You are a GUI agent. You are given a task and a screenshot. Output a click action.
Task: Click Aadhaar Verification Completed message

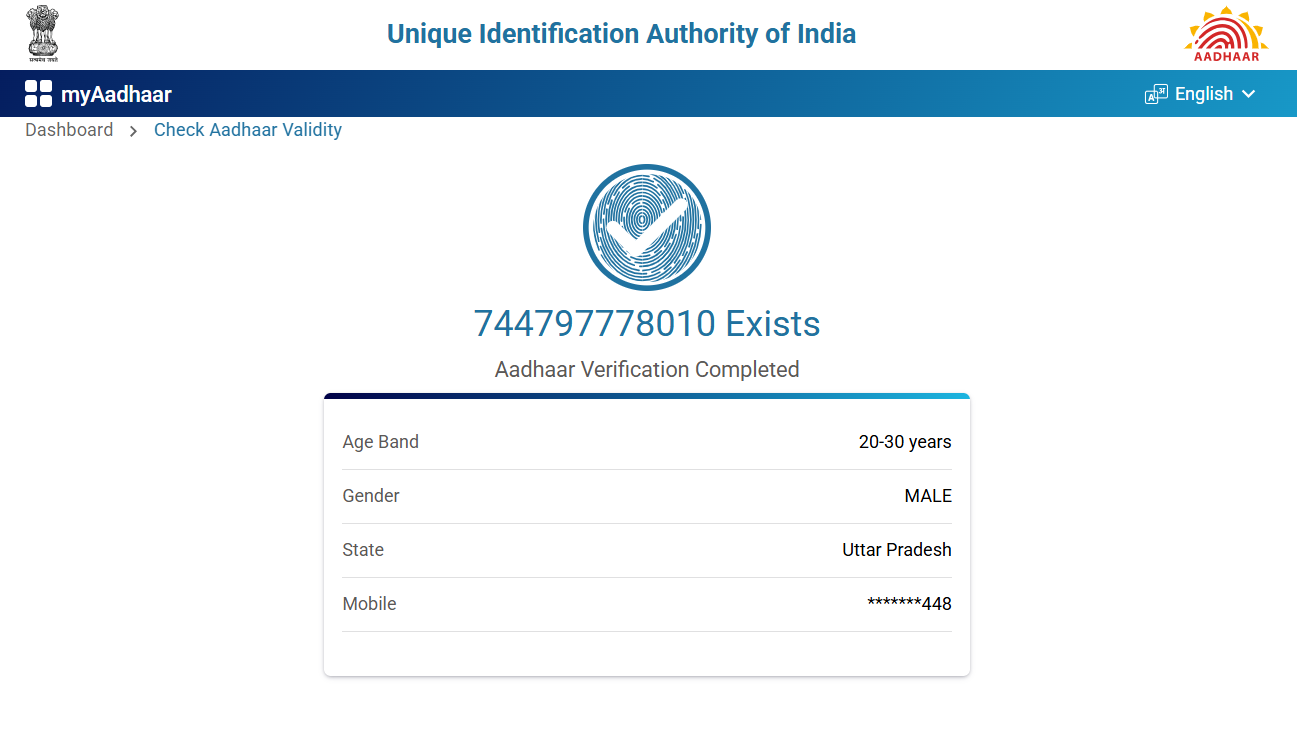(x=647, y=370)
